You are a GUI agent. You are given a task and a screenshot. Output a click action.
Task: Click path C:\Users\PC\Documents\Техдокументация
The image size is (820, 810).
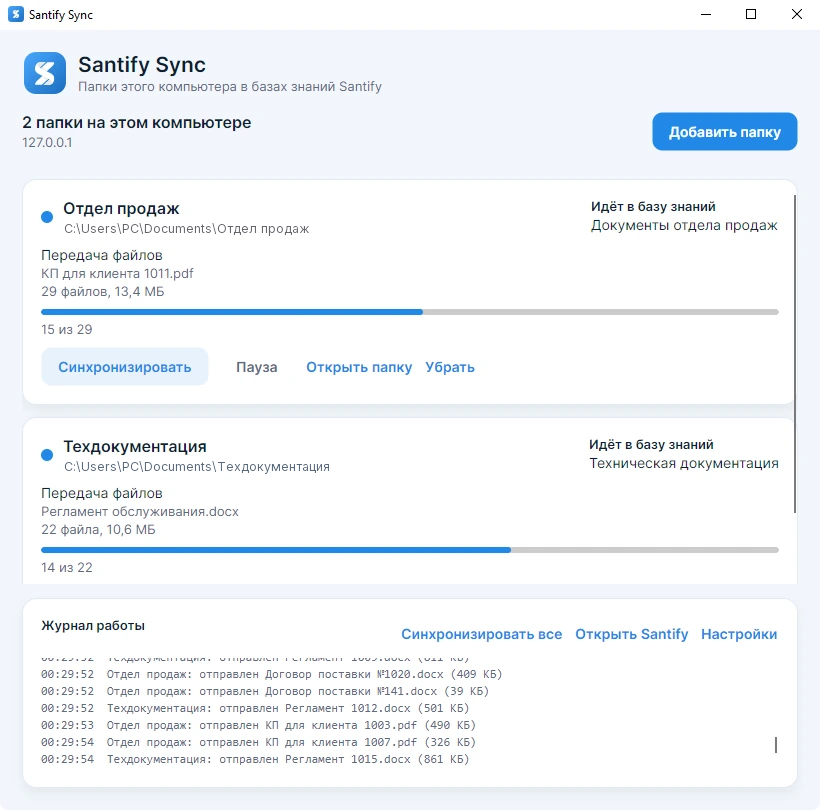197,467
